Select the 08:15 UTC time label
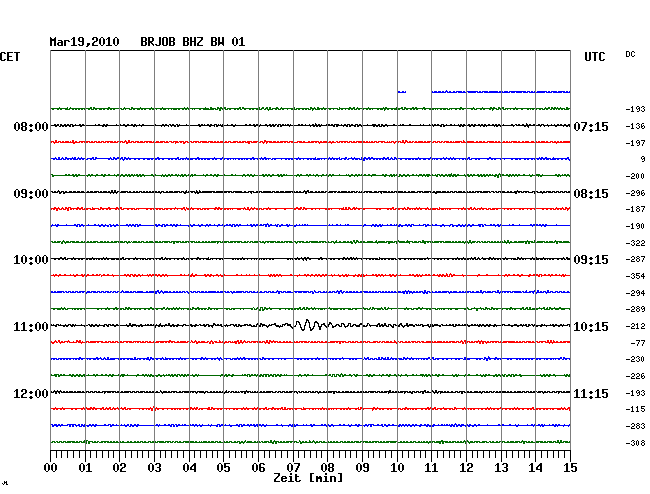Viewport: 650px width, 494px height. coord(591,194)
